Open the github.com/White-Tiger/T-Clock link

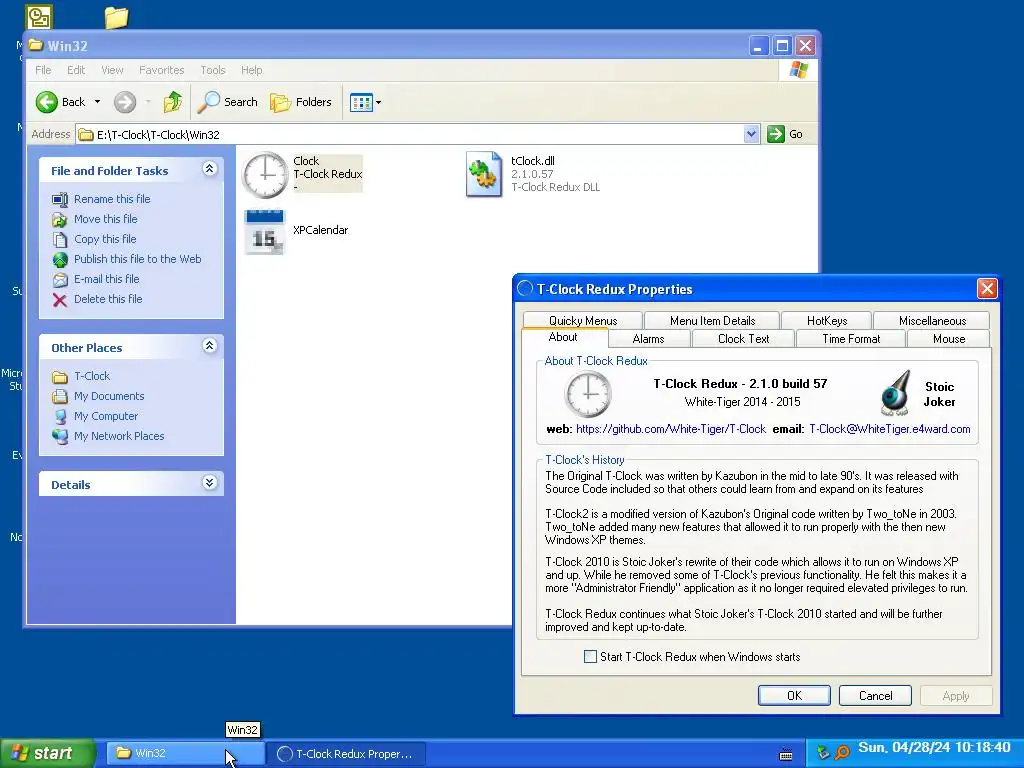pyautogui.click(x=671, y=429)
